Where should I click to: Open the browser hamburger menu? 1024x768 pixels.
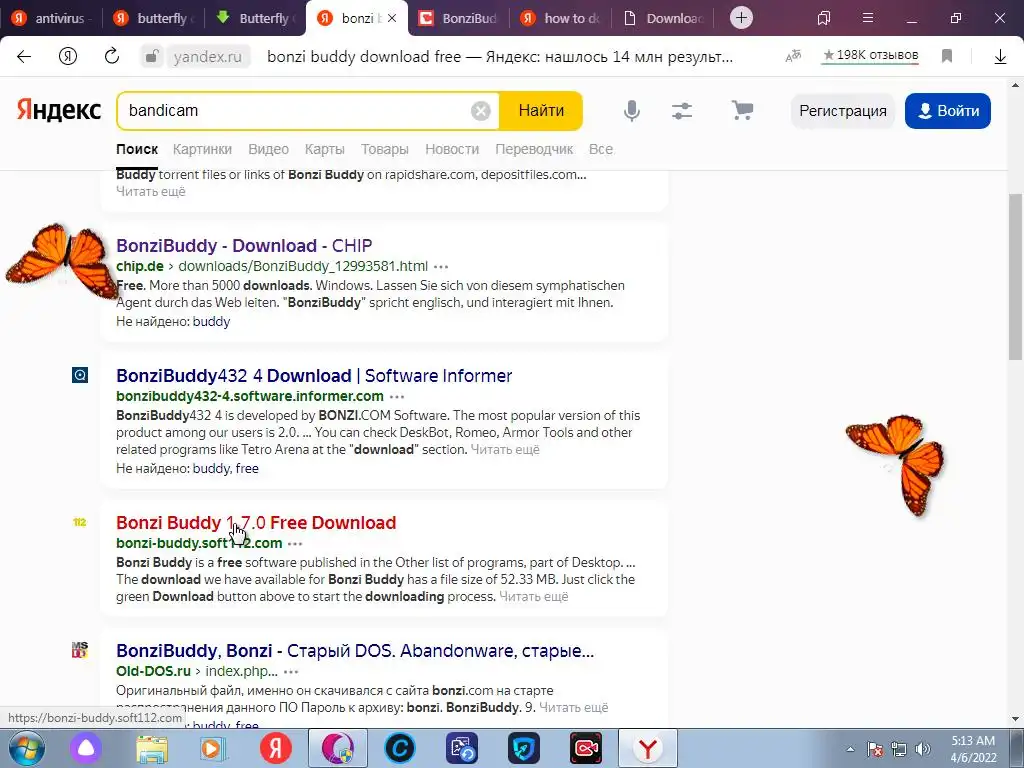click(x=868, y=18)
